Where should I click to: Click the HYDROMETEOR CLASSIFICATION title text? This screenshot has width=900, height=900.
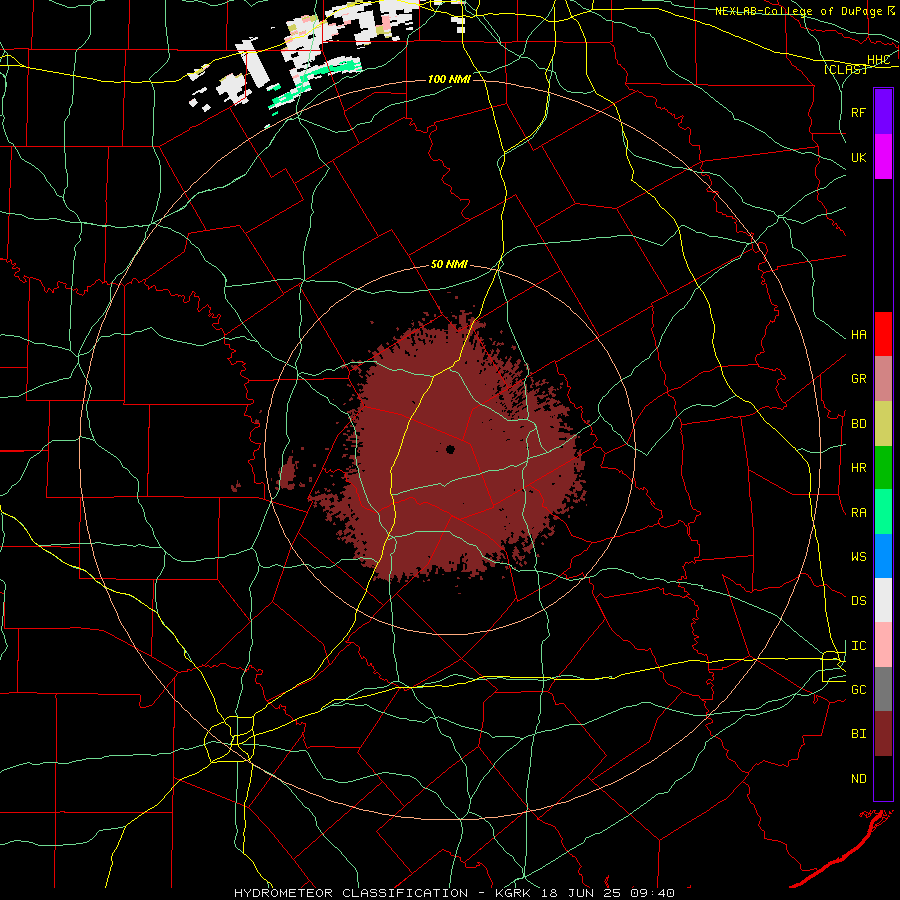click(x=351, y=893)
